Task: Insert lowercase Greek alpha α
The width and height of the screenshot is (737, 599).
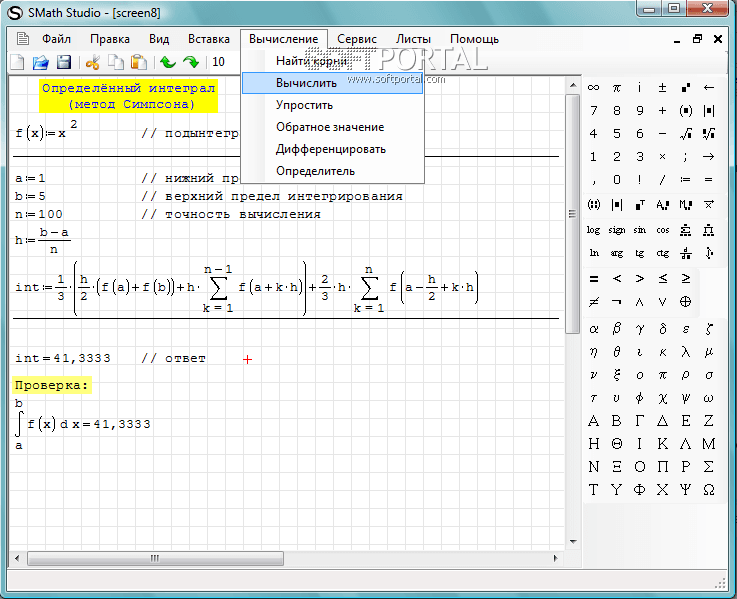Action: click(594, 329)
